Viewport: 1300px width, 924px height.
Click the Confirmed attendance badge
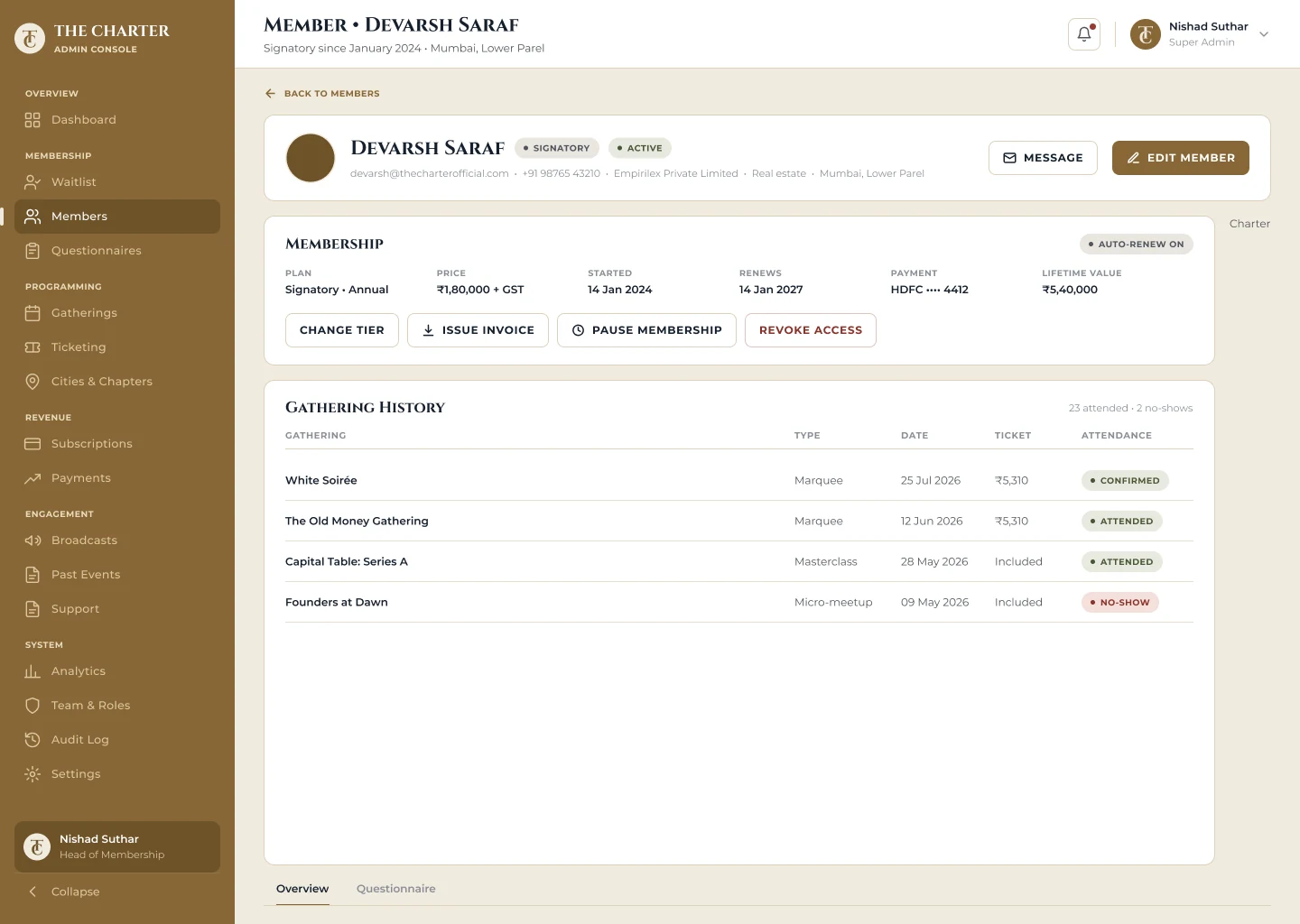(x=1125, y=481)
